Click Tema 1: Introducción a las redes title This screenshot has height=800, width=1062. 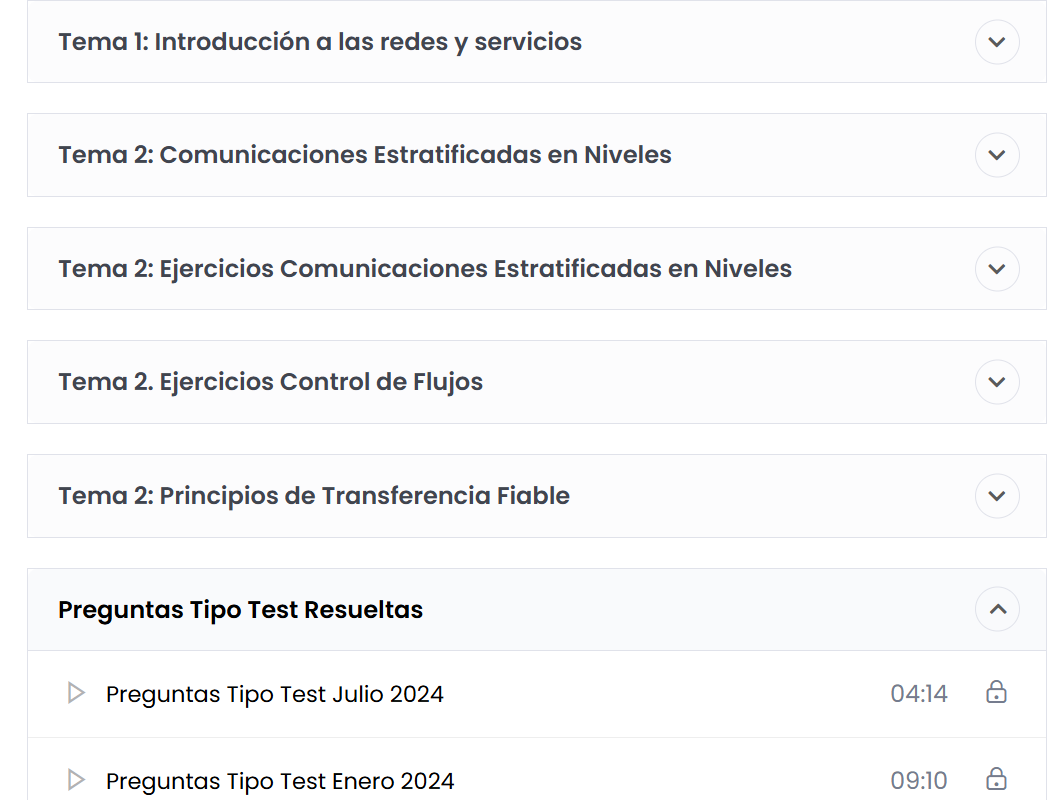click(320, 42)
